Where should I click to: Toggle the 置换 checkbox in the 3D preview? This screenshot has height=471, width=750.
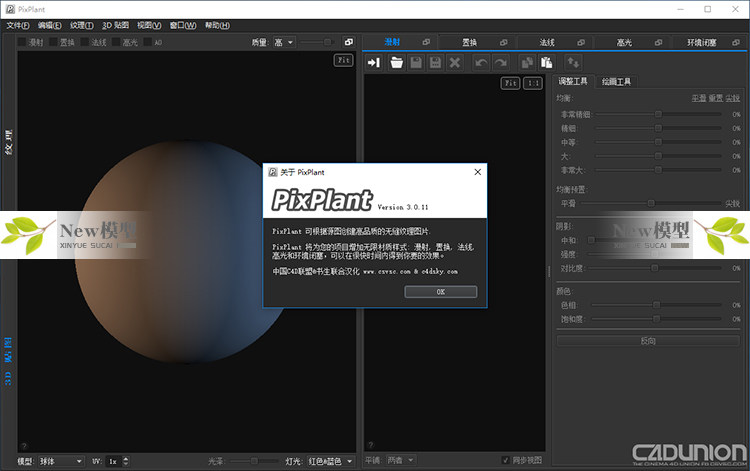(x=53, y=42)
